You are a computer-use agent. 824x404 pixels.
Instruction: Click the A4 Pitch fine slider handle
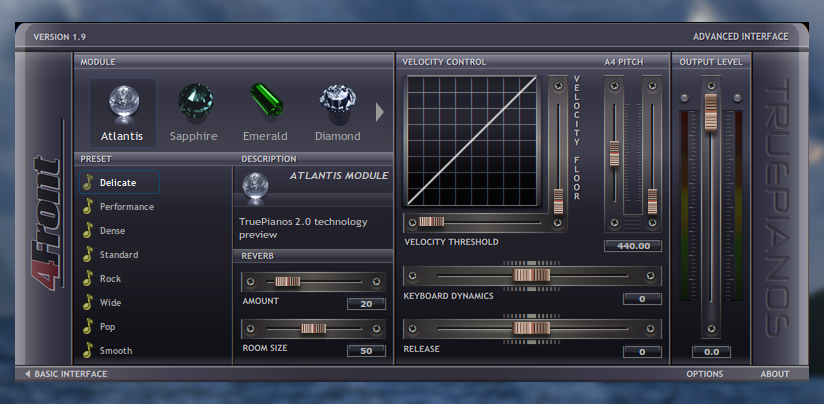652,201
